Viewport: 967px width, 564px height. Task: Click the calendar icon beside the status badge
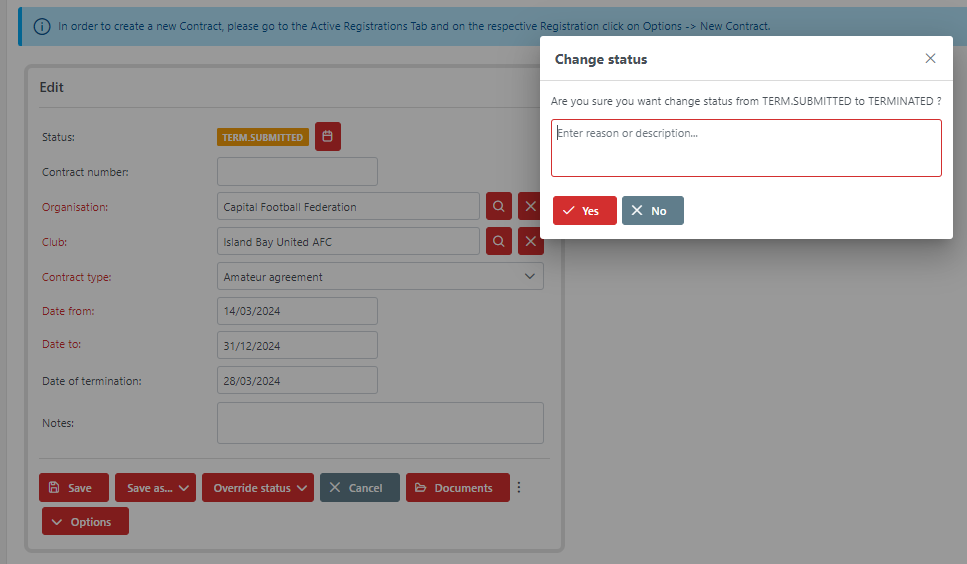[x=327, y=137]
